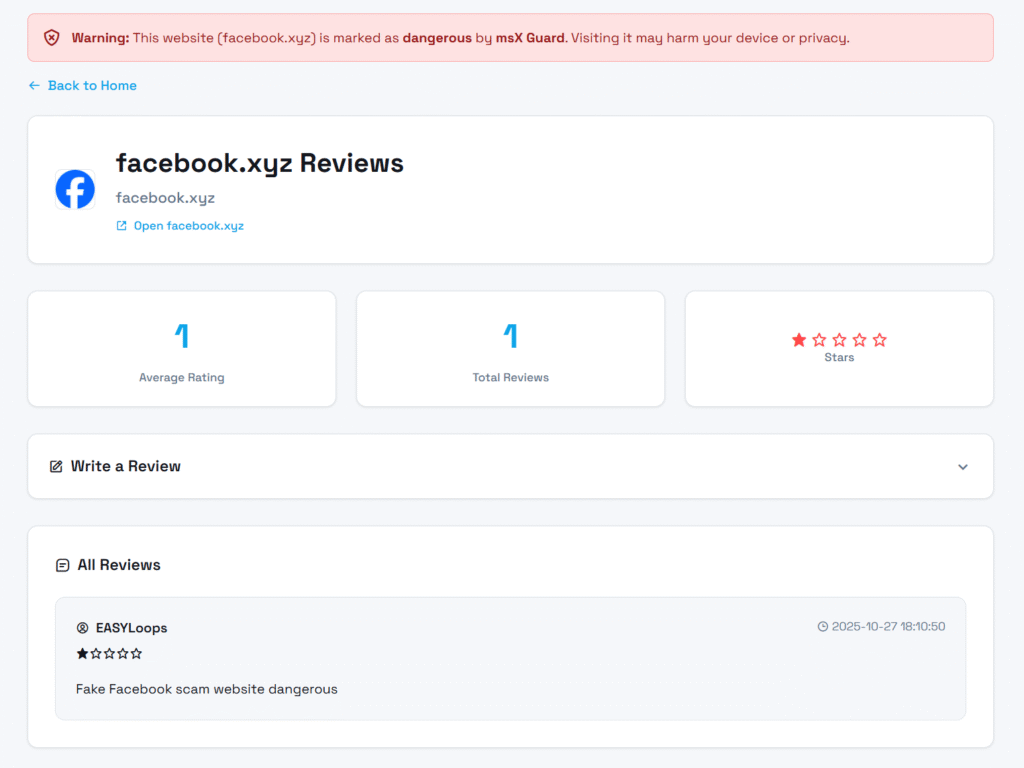Click the external link icon beside Open facebook.xyz
Viewport: 1024px width, 768px height.
pos(122,226)
